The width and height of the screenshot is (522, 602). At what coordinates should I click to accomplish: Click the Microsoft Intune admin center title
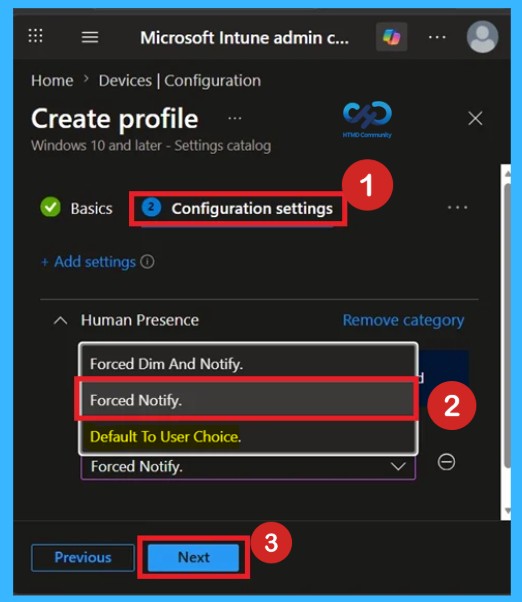pyautogui.click(x=244, y=38)
